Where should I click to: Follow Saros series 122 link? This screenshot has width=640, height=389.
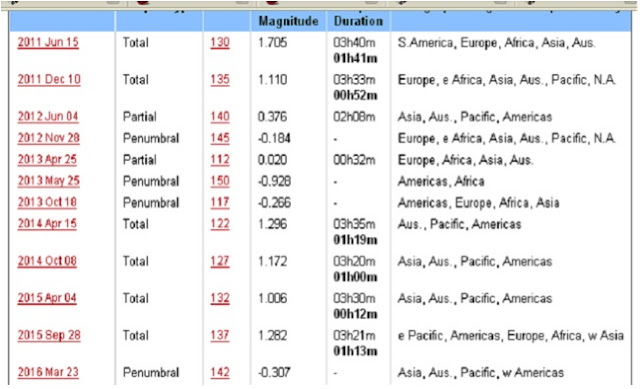point(220,224)
